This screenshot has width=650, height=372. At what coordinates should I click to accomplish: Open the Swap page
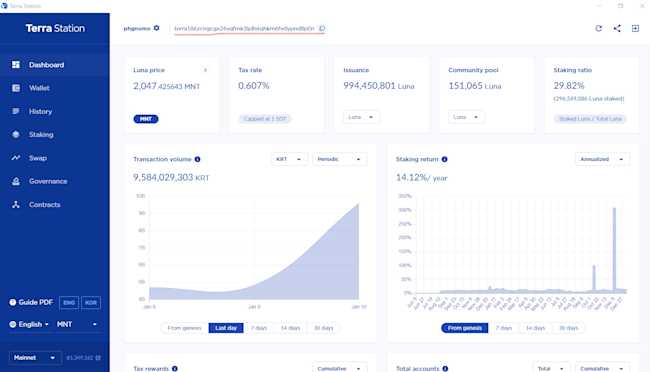[55, 158]
